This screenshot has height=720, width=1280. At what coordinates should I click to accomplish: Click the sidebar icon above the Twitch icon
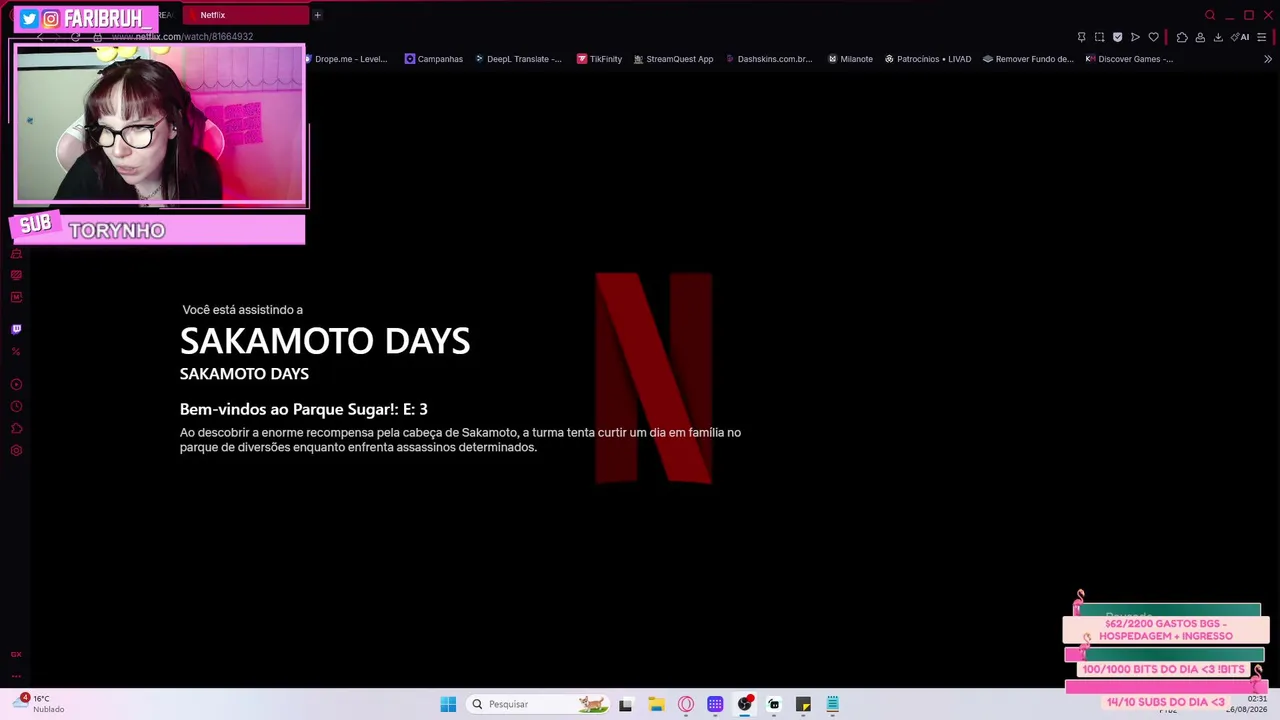click(16, 297)
